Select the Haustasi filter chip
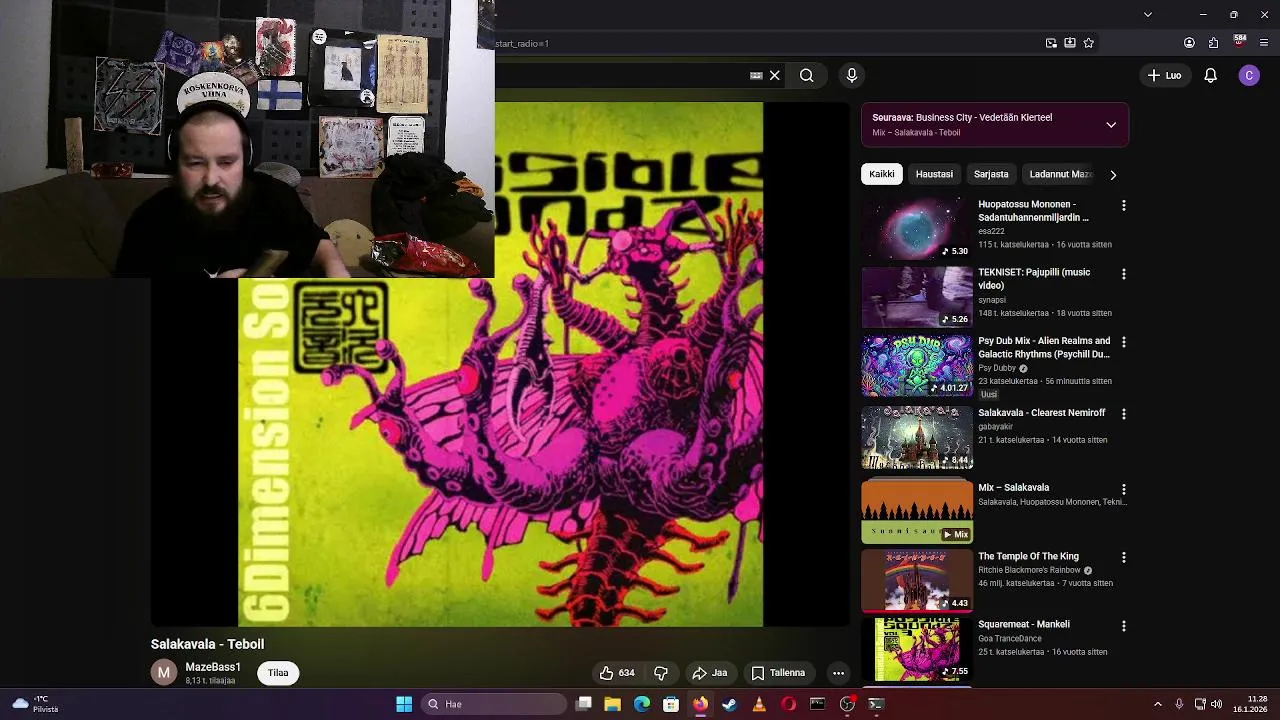 [934, 174]
